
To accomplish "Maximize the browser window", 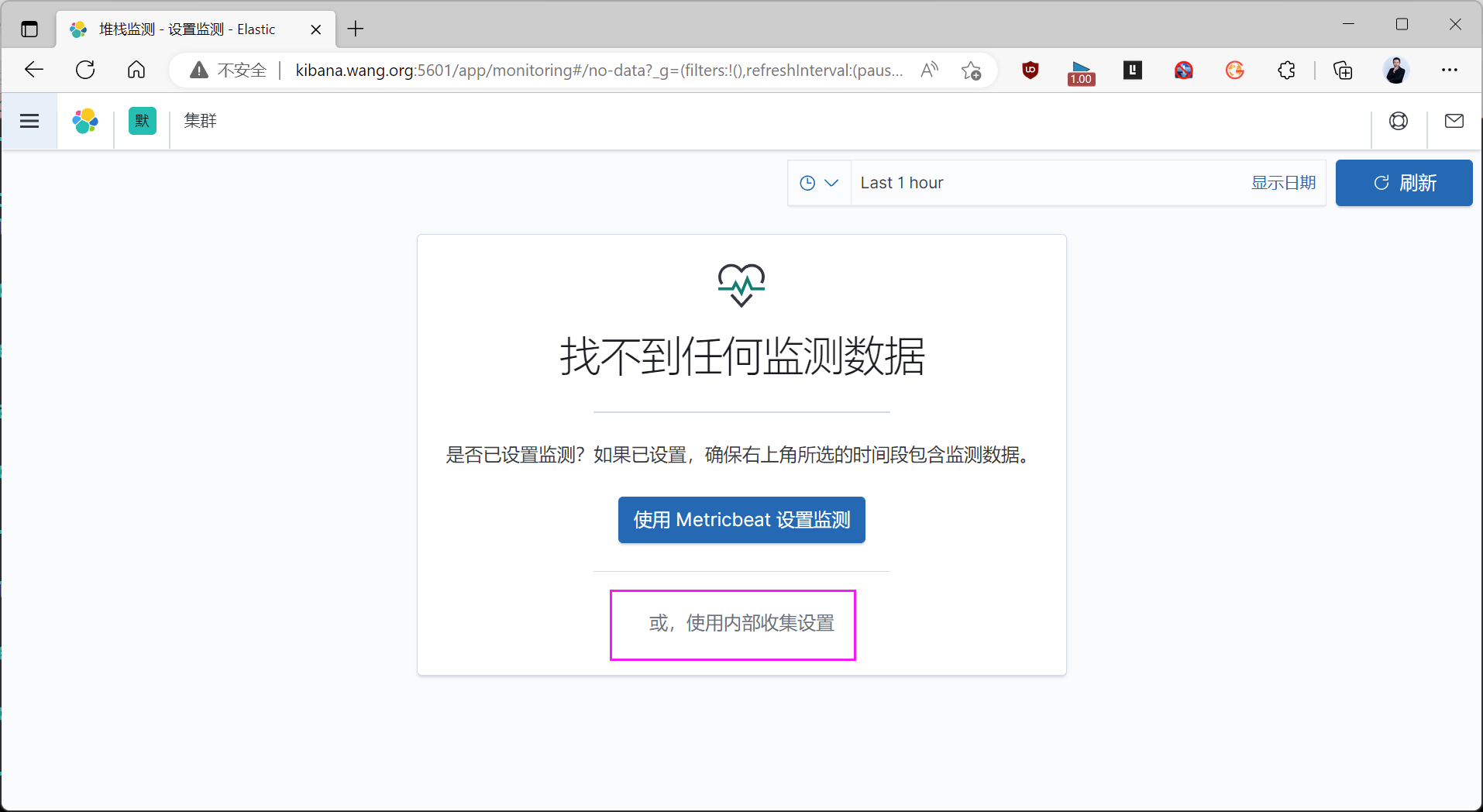I will pyautogui.click(x=1402, y=24).
